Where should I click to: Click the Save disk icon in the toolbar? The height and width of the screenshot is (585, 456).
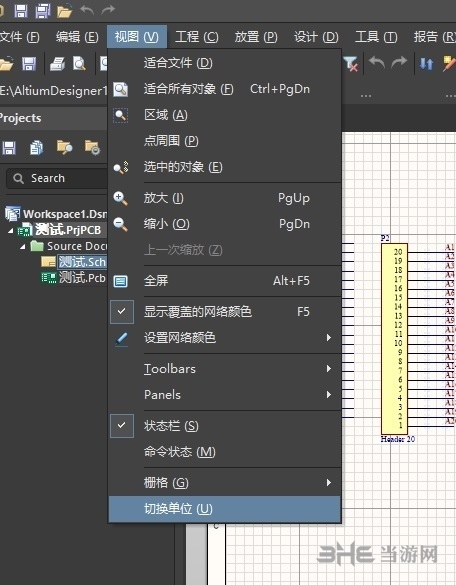[29, 64]
